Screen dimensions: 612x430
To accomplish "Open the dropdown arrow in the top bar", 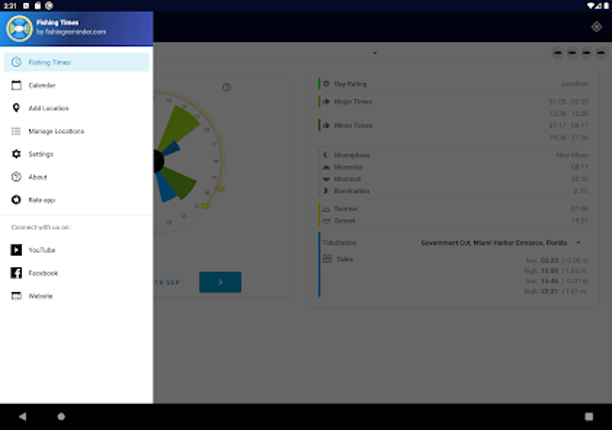I will tap(375, 52).
